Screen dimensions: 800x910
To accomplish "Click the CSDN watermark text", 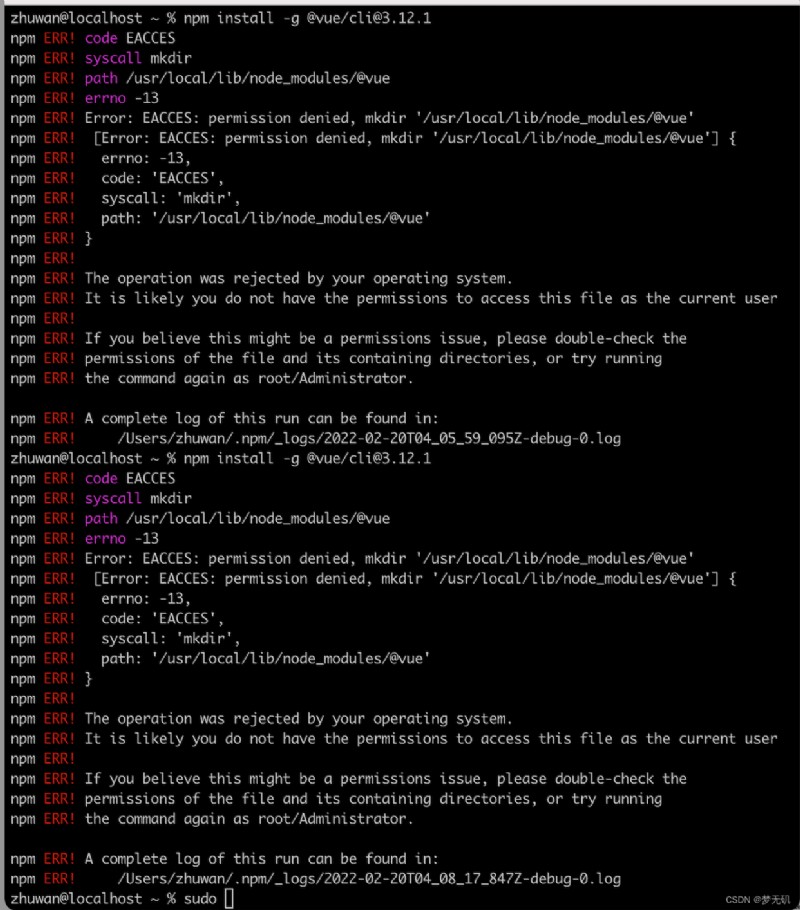I will 758,900.
